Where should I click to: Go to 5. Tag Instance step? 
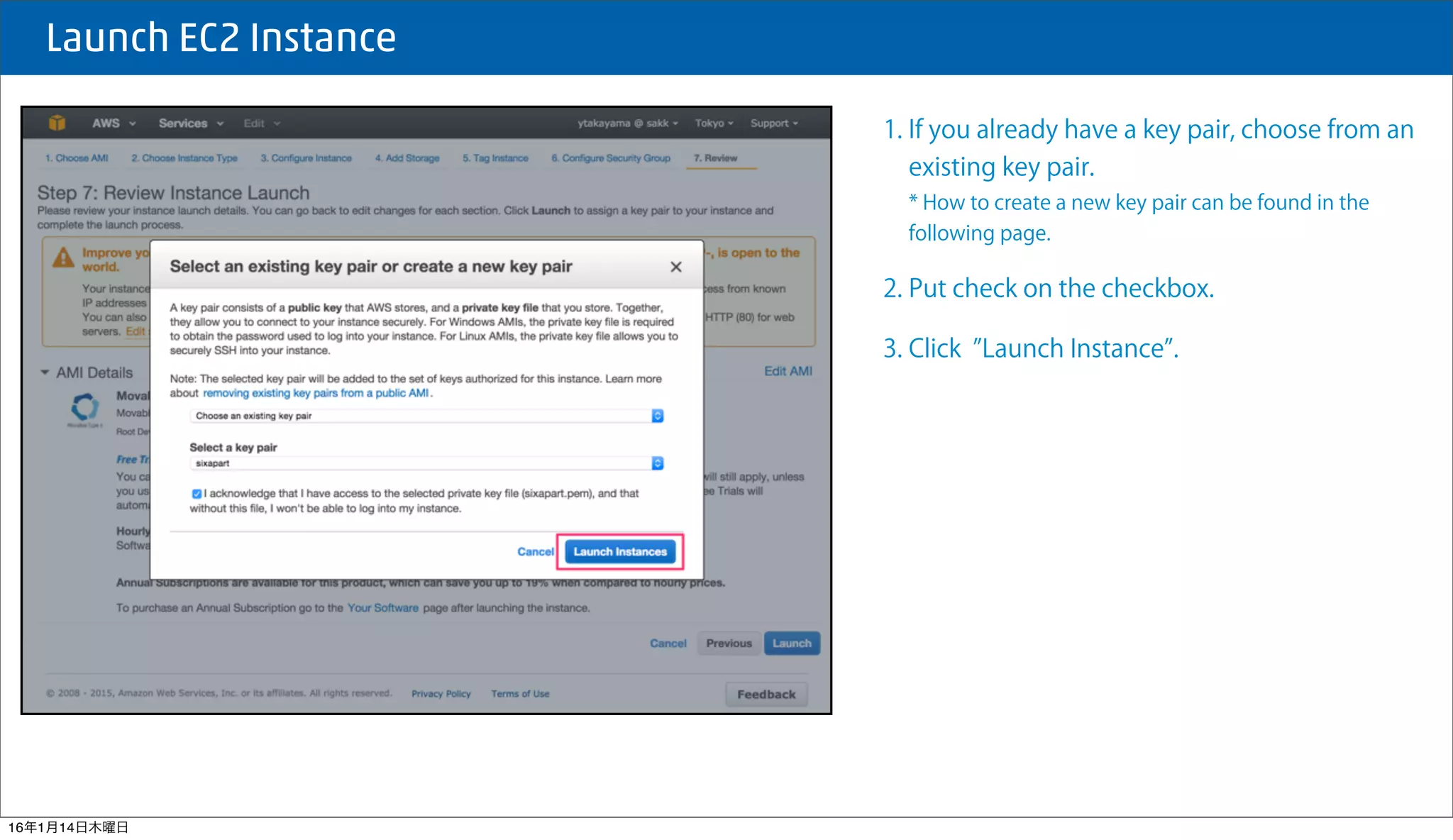tap(495, 158)
